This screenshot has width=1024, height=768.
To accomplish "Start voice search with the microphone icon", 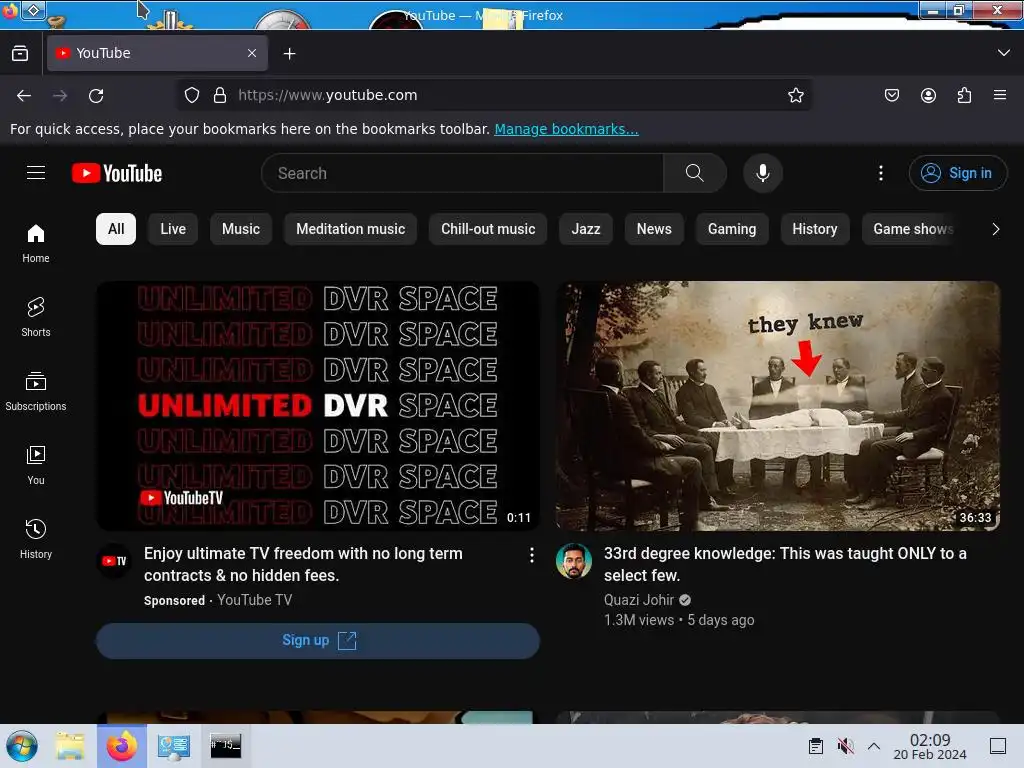I will point(762,173).
